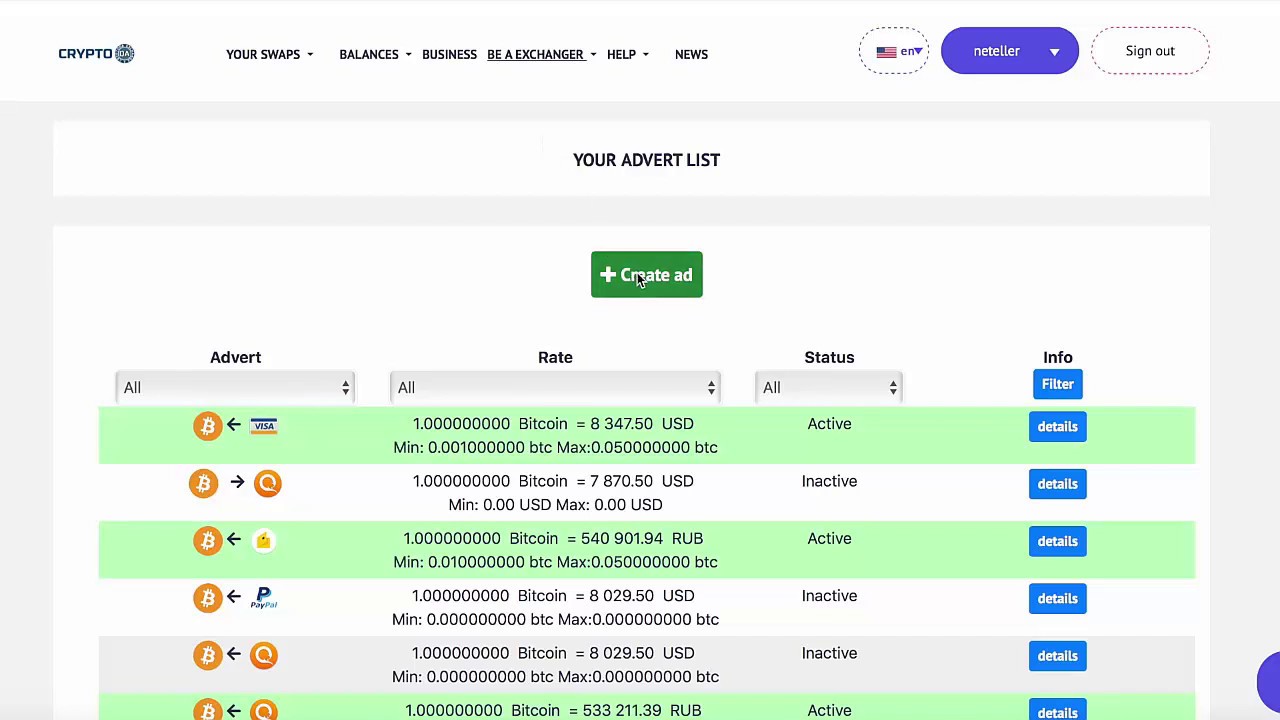The image size is (1280, 720).
Task: Open the Rate filter dropdown
Action: [x=555, y=388]
